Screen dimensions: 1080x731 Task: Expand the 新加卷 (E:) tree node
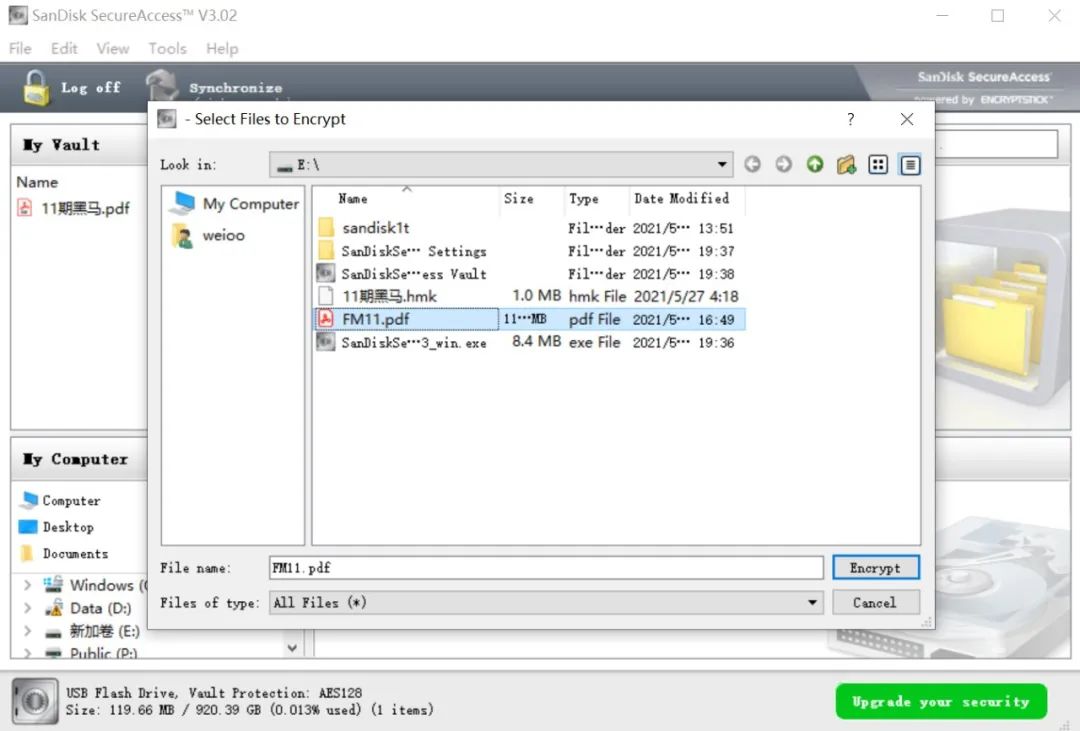click(28, 631)
